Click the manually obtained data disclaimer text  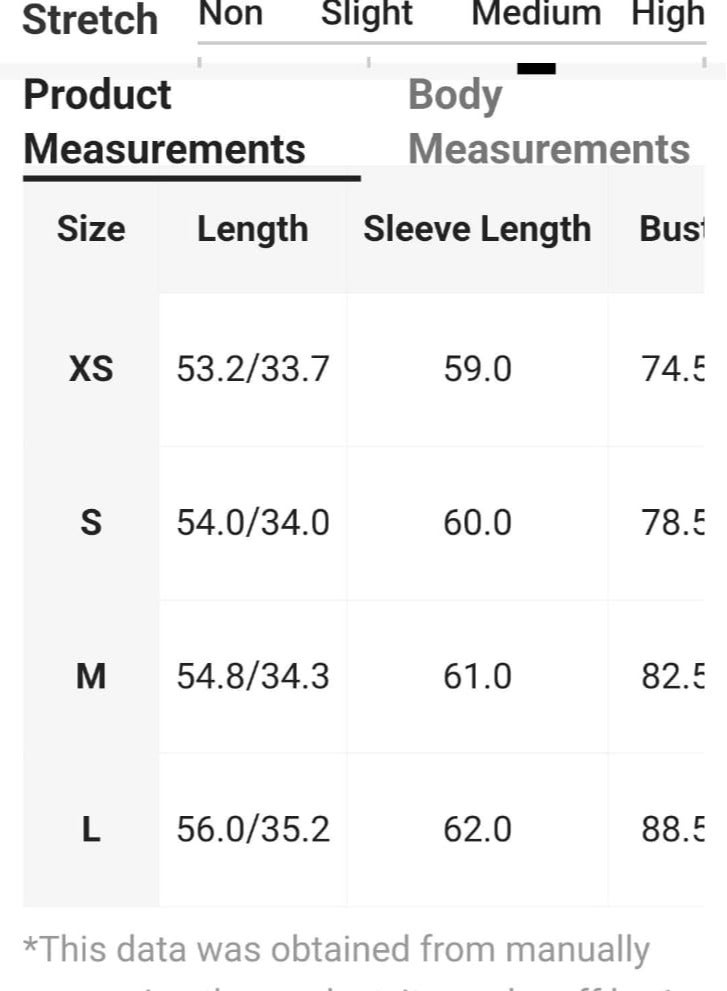point(336,951)
